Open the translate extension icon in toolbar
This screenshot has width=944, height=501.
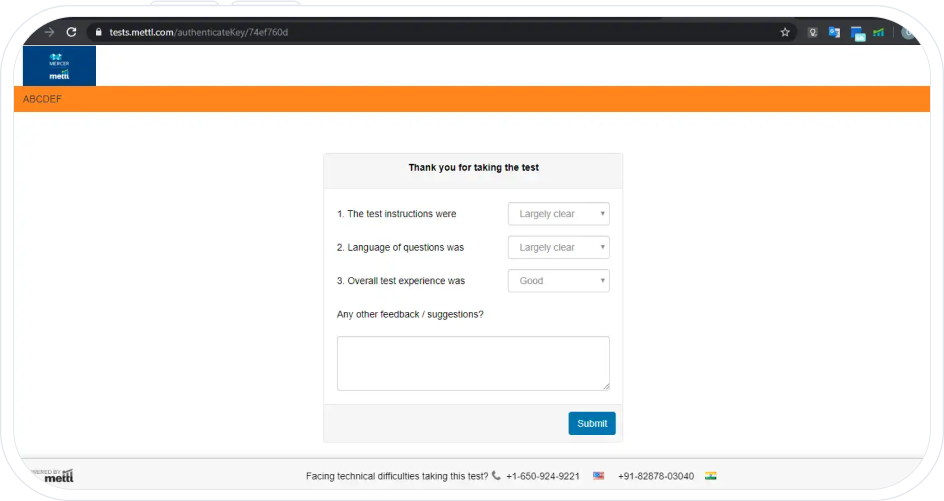tap(834, 32)
